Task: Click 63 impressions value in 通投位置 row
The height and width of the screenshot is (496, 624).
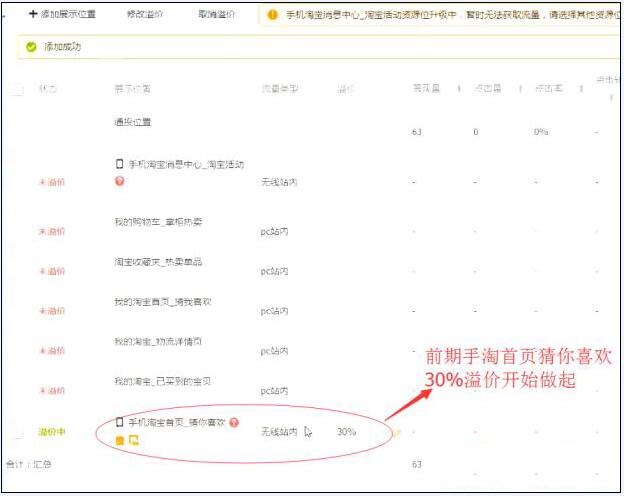Action: pos(417,132)
